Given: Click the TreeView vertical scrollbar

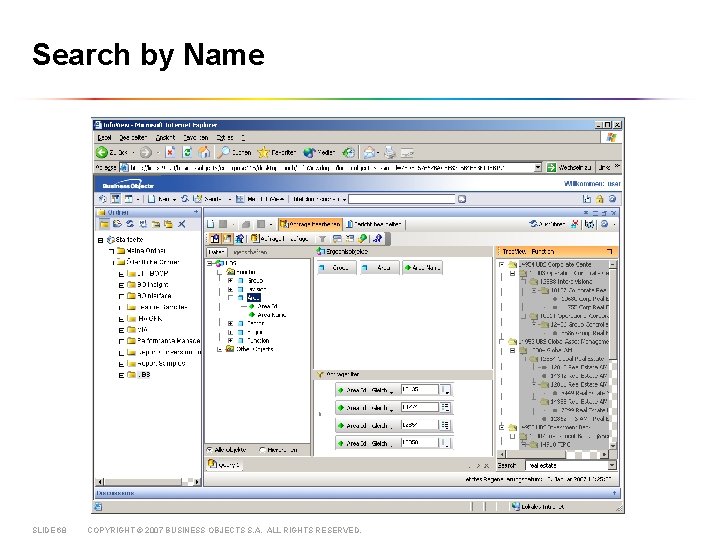Looking at the screenshot, I should coord(613,355).
